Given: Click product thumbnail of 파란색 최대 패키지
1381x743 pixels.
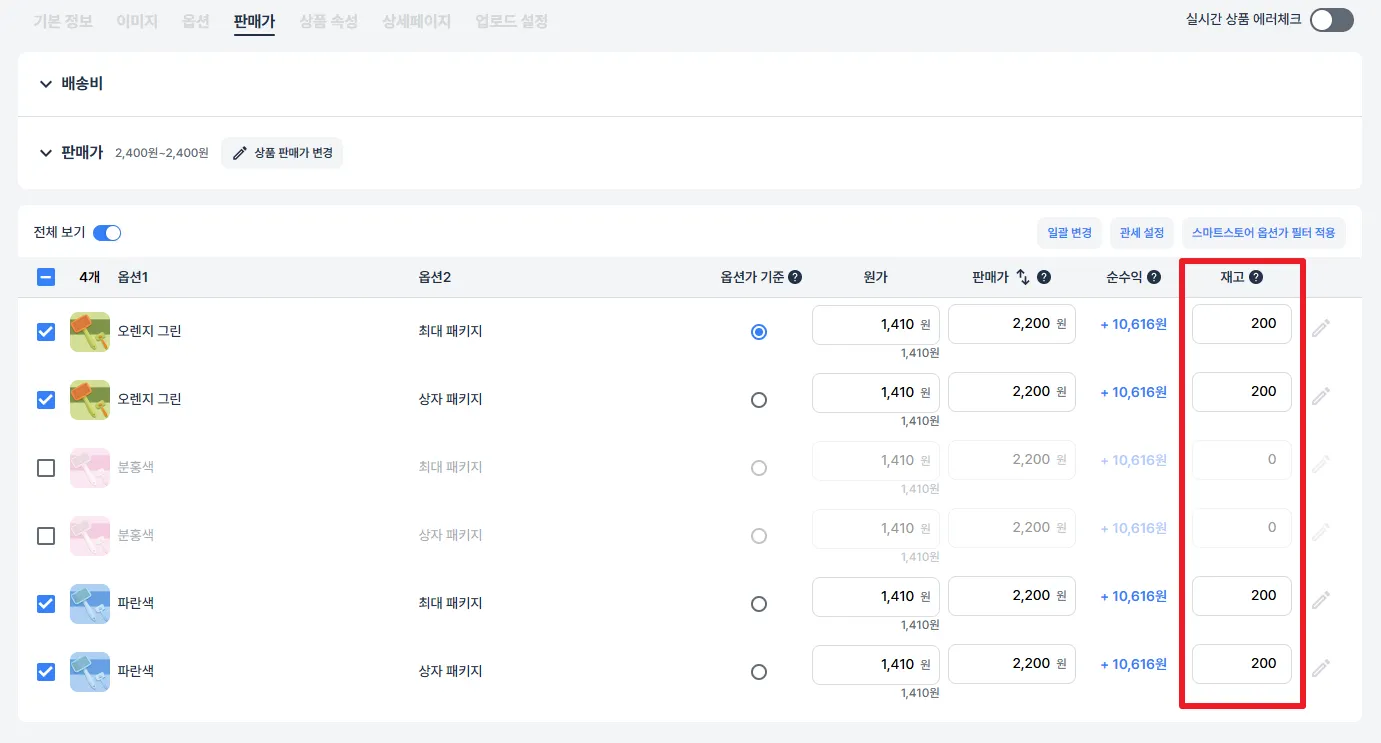Looking at the screenshot, I should (90, 604).
